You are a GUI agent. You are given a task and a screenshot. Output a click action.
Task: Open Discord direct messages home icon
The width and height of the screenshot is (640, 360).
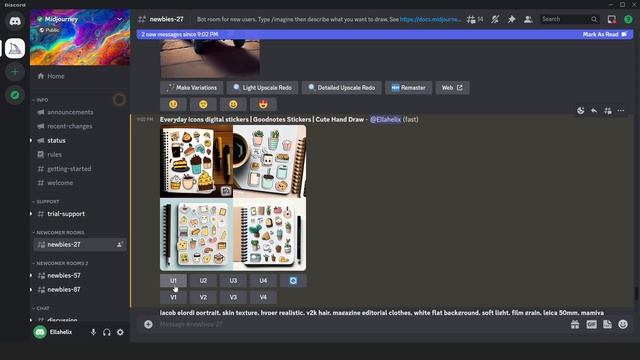(x=15, y=21)
